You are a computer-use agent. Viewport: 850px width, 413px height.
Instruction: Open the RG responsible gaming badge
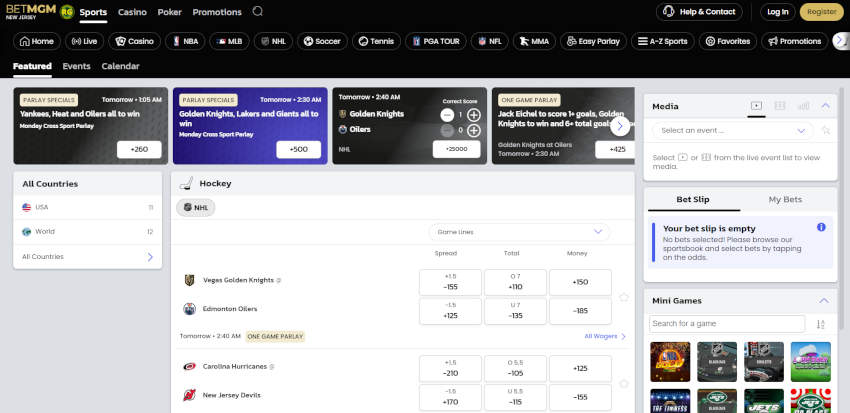coord(67,12)
